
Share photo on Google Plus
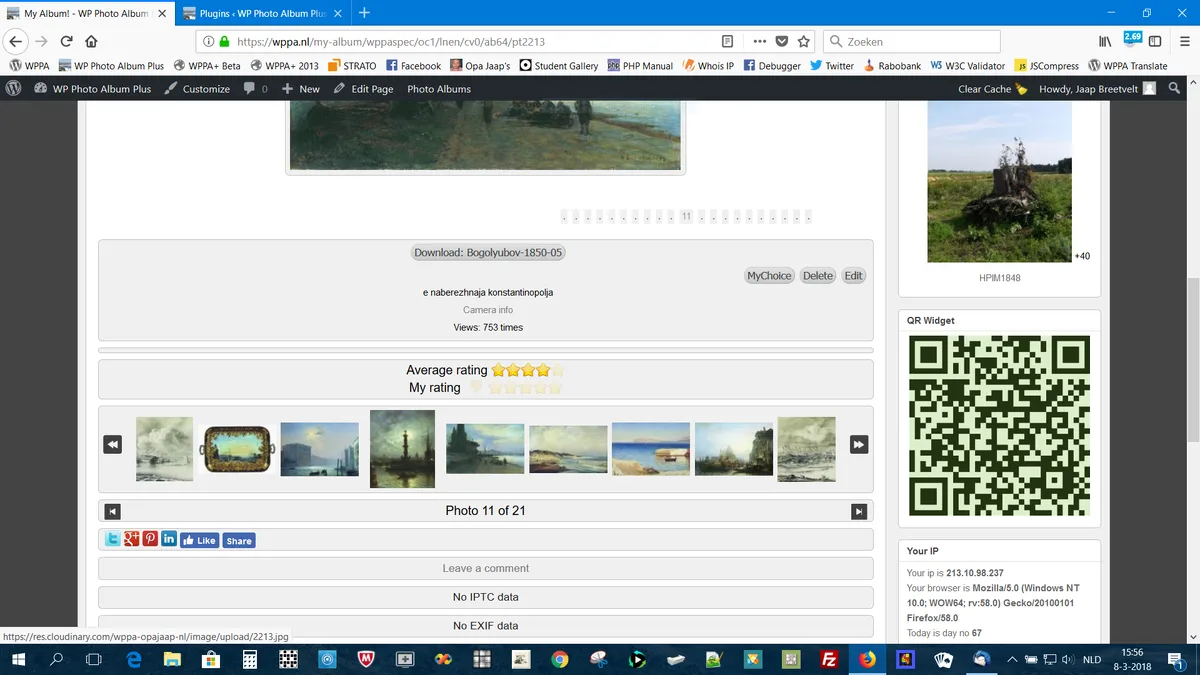click(132, 539)
